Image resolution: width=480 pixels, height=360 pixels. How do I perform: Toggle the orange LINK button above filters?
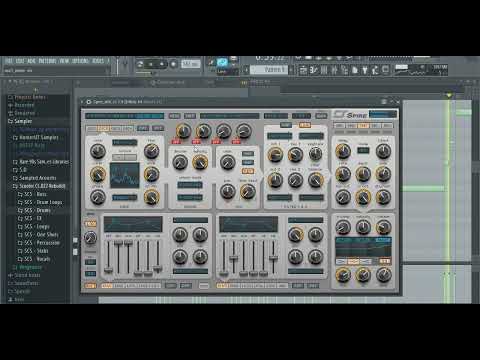[305, 125]
